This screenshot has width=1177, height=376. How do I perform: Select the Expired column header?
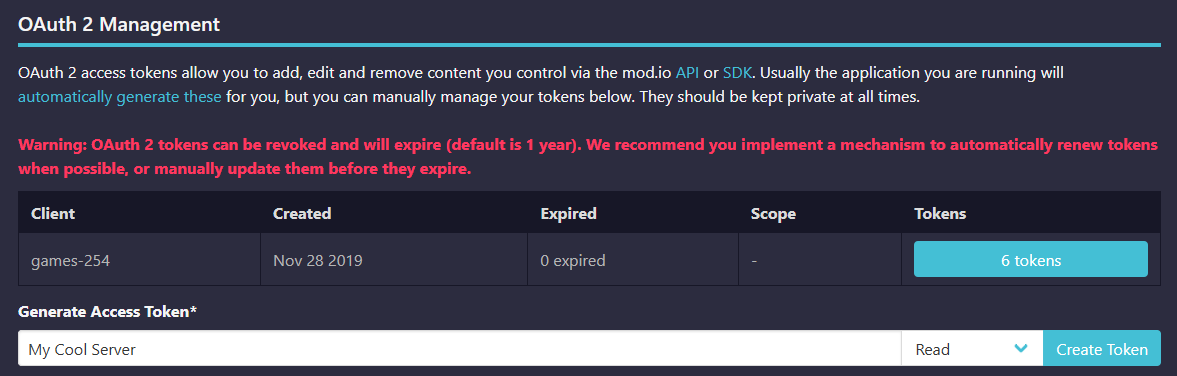coord(568,213)
